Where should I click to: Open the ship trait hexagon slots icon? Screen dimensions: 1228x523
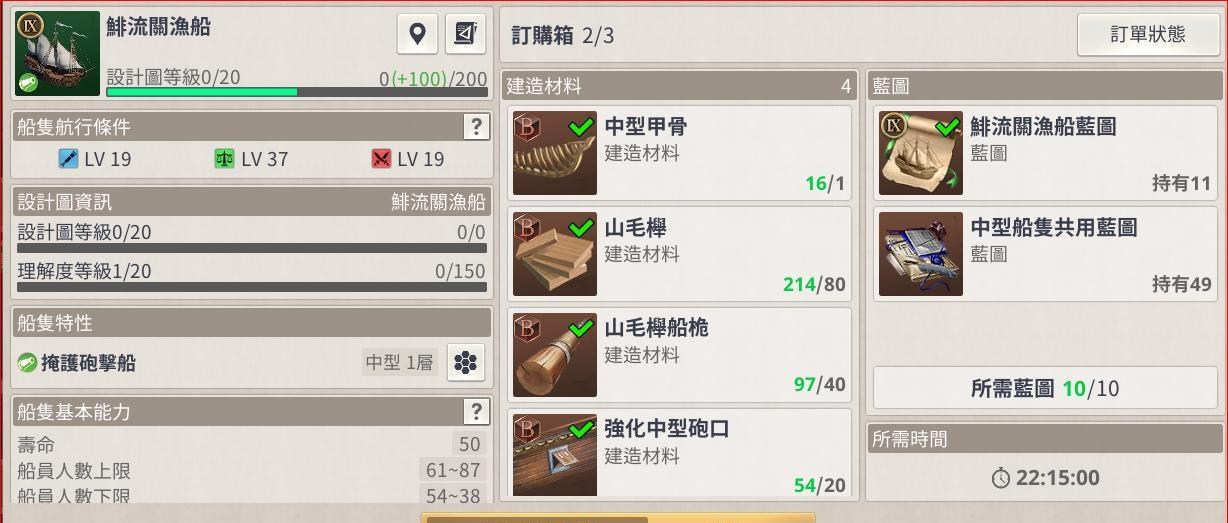pyautogui.click(x=465, y=363)
